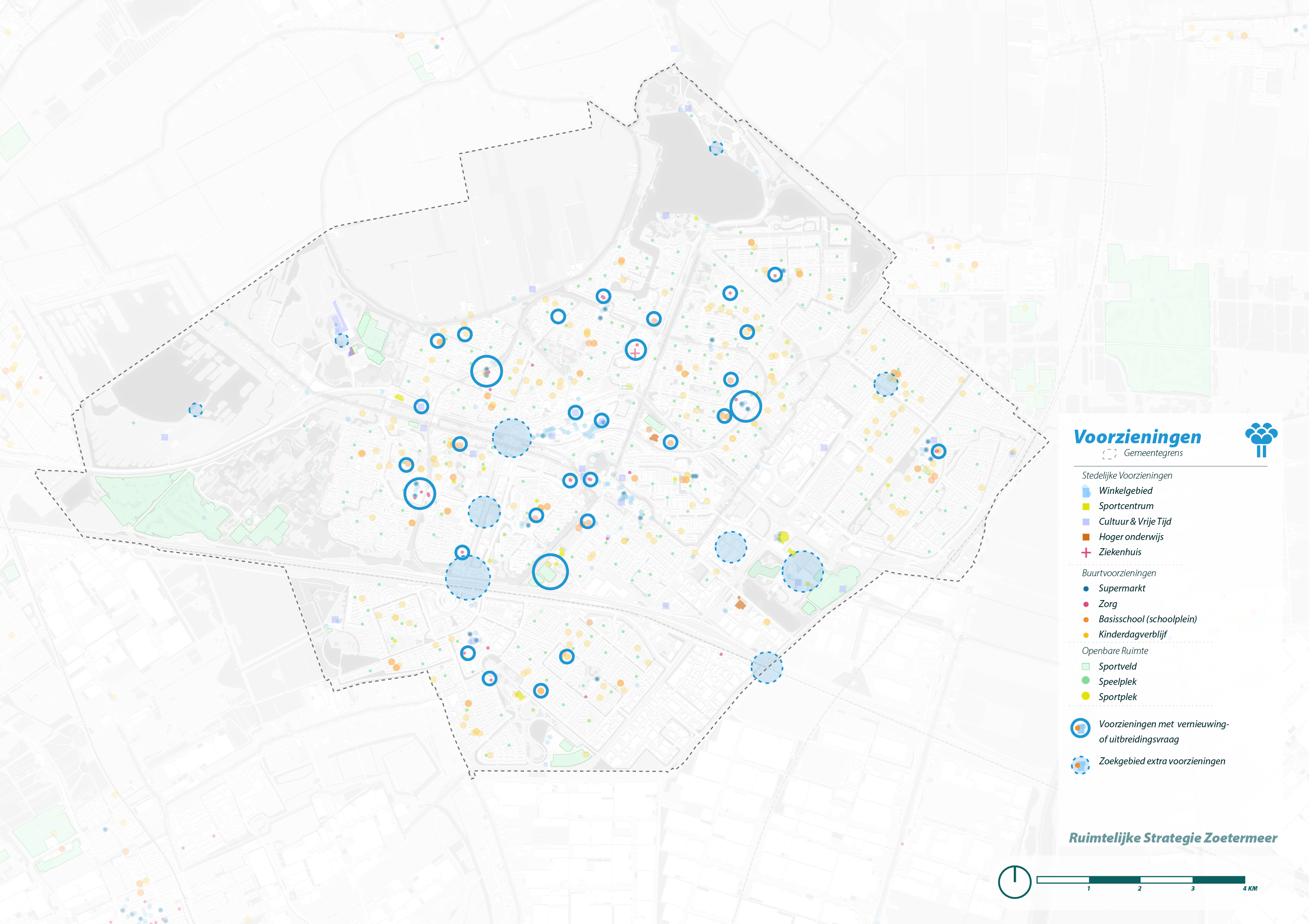This screenshot has width=1309, height=924.
Task: Click the lavender Cultuur & Vrije Tijd square
Action: 1085,522
